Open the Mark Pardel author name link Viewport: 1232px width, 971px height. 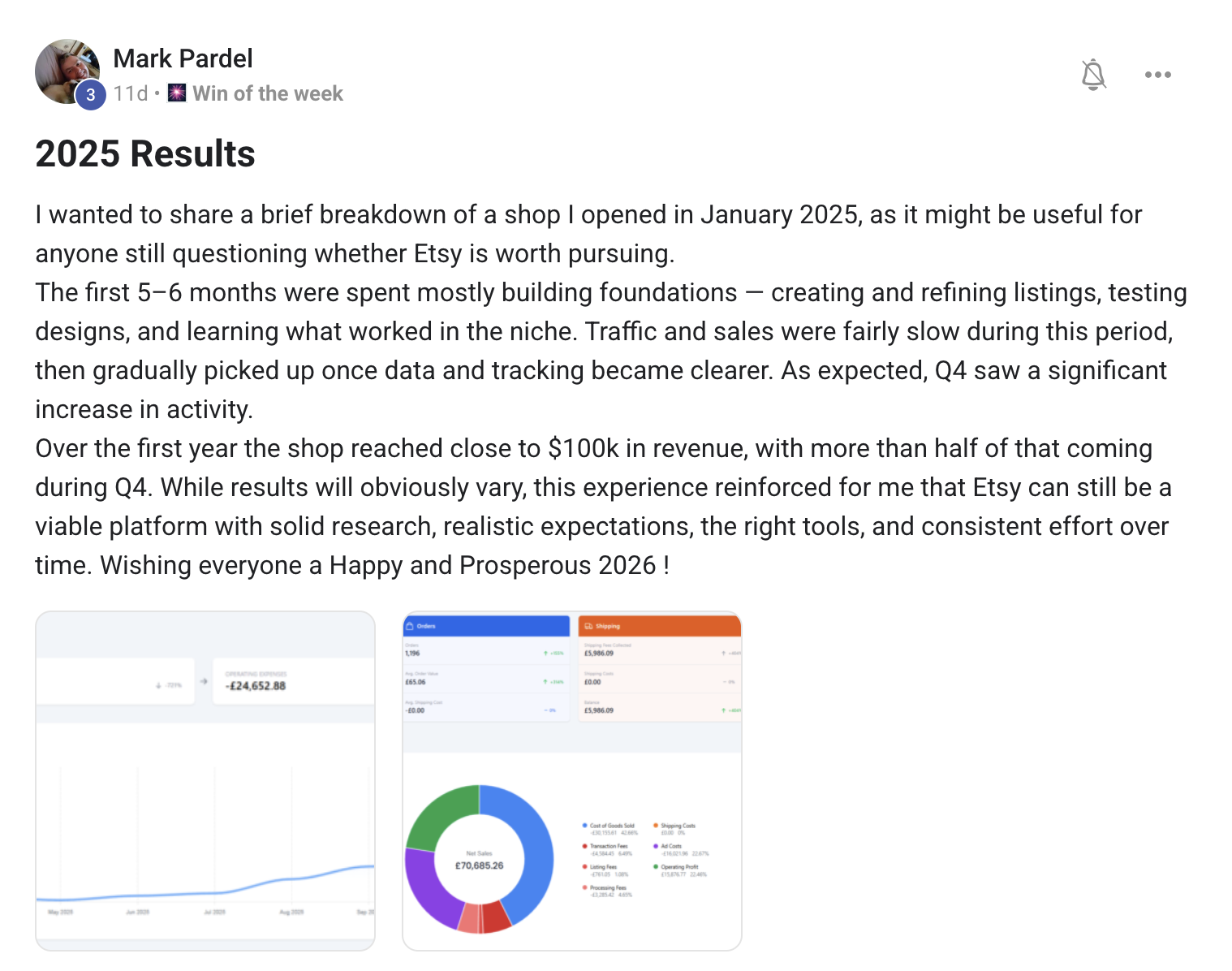tap(183, 58)
